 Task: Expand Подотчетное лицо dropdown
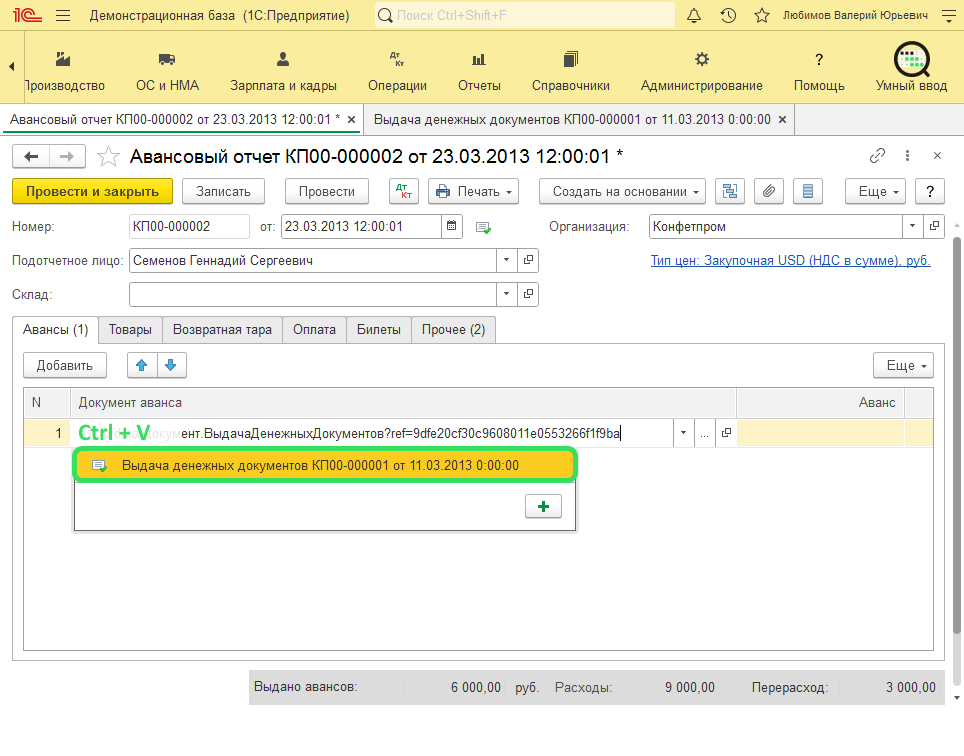tap(506, 260)
